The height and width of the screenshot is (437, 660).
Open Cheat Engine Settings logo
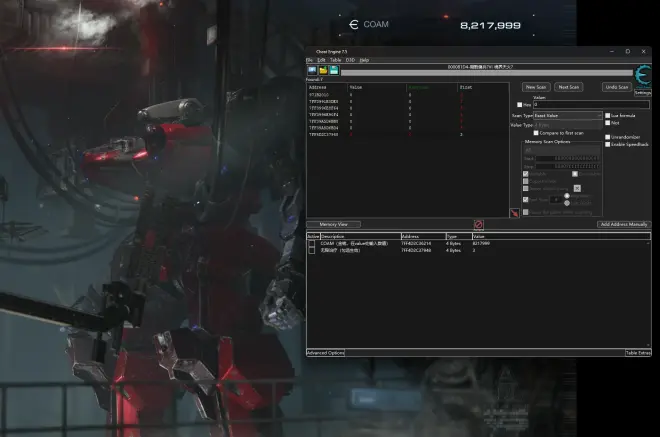coord(642,78)
